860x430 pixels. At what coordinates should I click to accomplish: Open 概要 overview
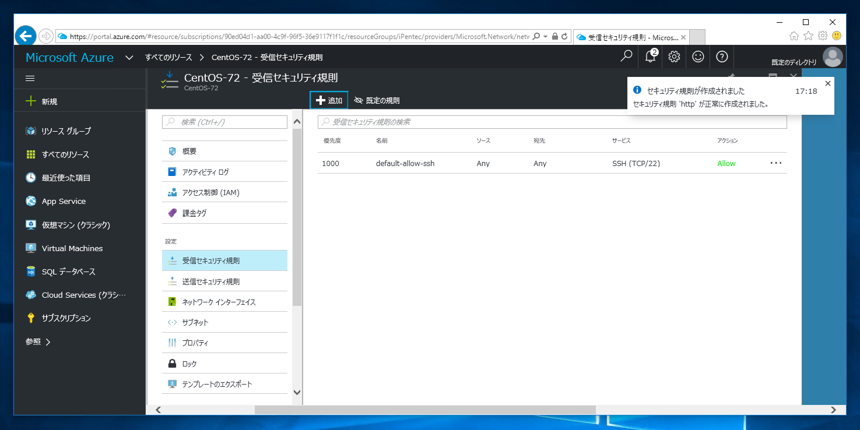pos(225,151)
